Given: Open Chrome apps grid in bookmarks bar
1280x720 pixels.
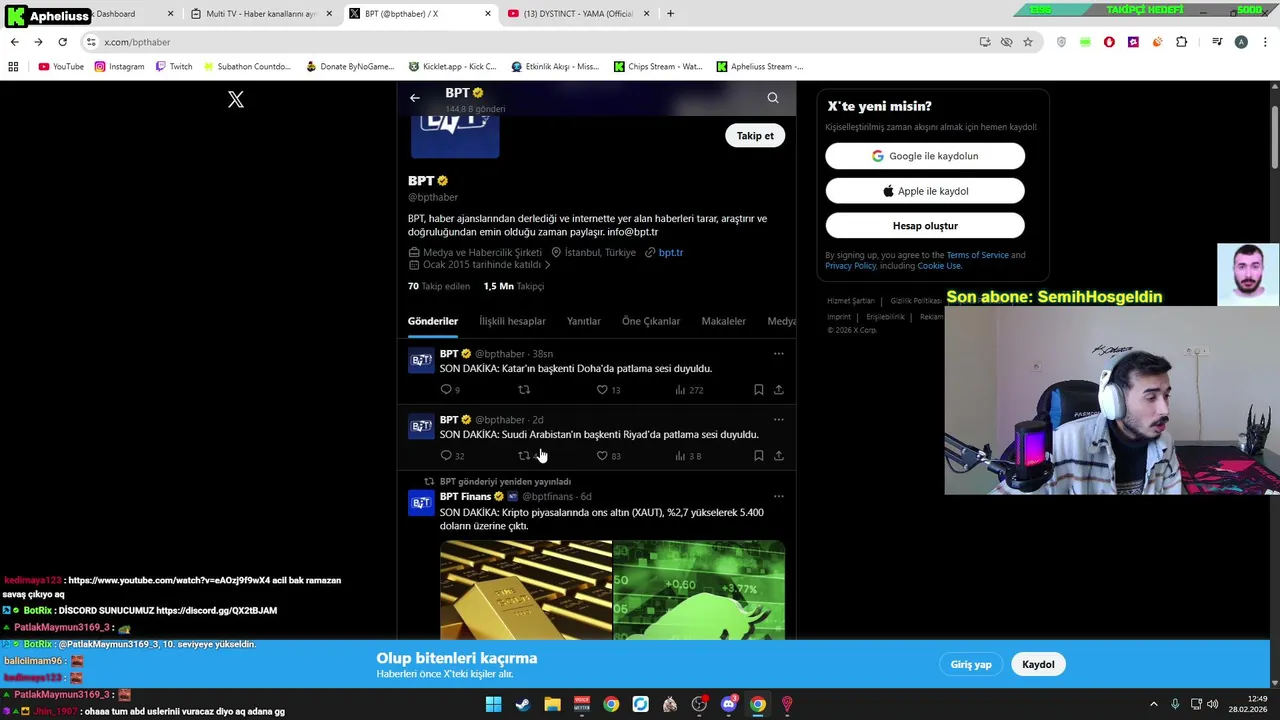Looking at the screenshot, I should pyautogui.click(x=13, y=67).
